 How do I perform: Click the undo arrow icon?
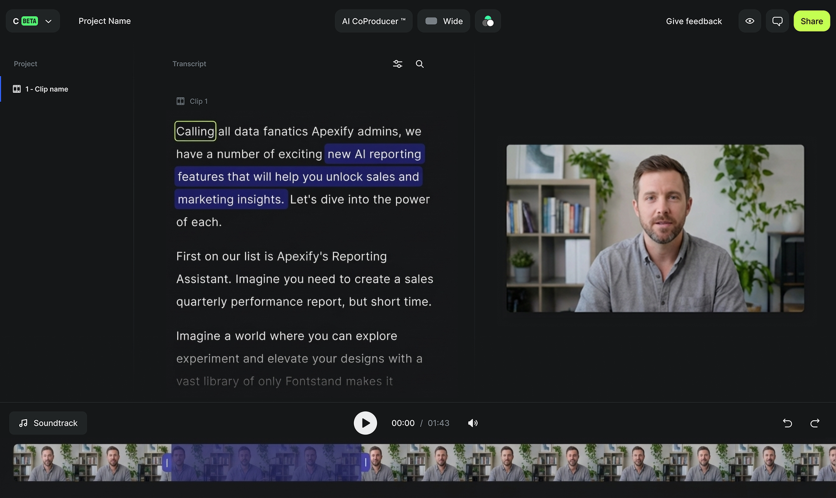(x=787, y=423)
